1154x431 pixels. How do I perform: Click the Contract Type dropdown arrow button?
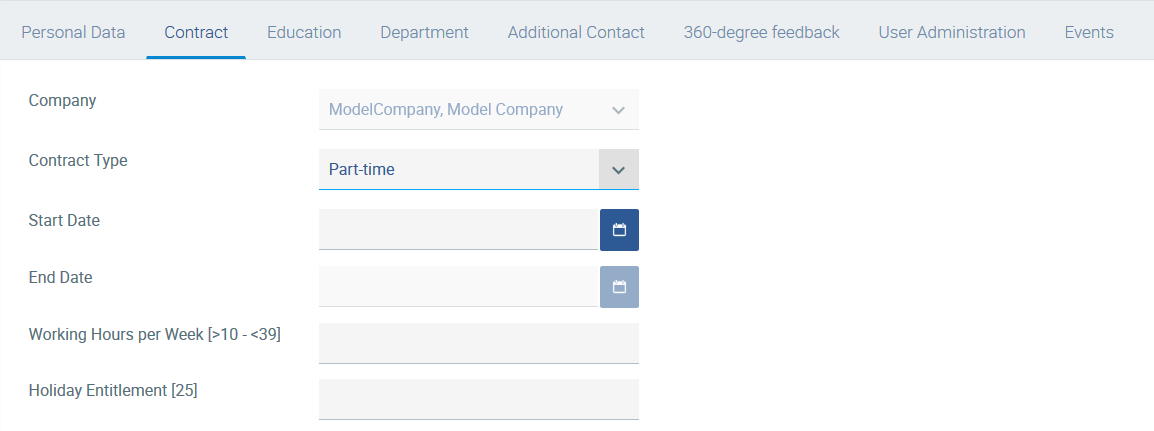pyautogui.click(x=619, y=169)
